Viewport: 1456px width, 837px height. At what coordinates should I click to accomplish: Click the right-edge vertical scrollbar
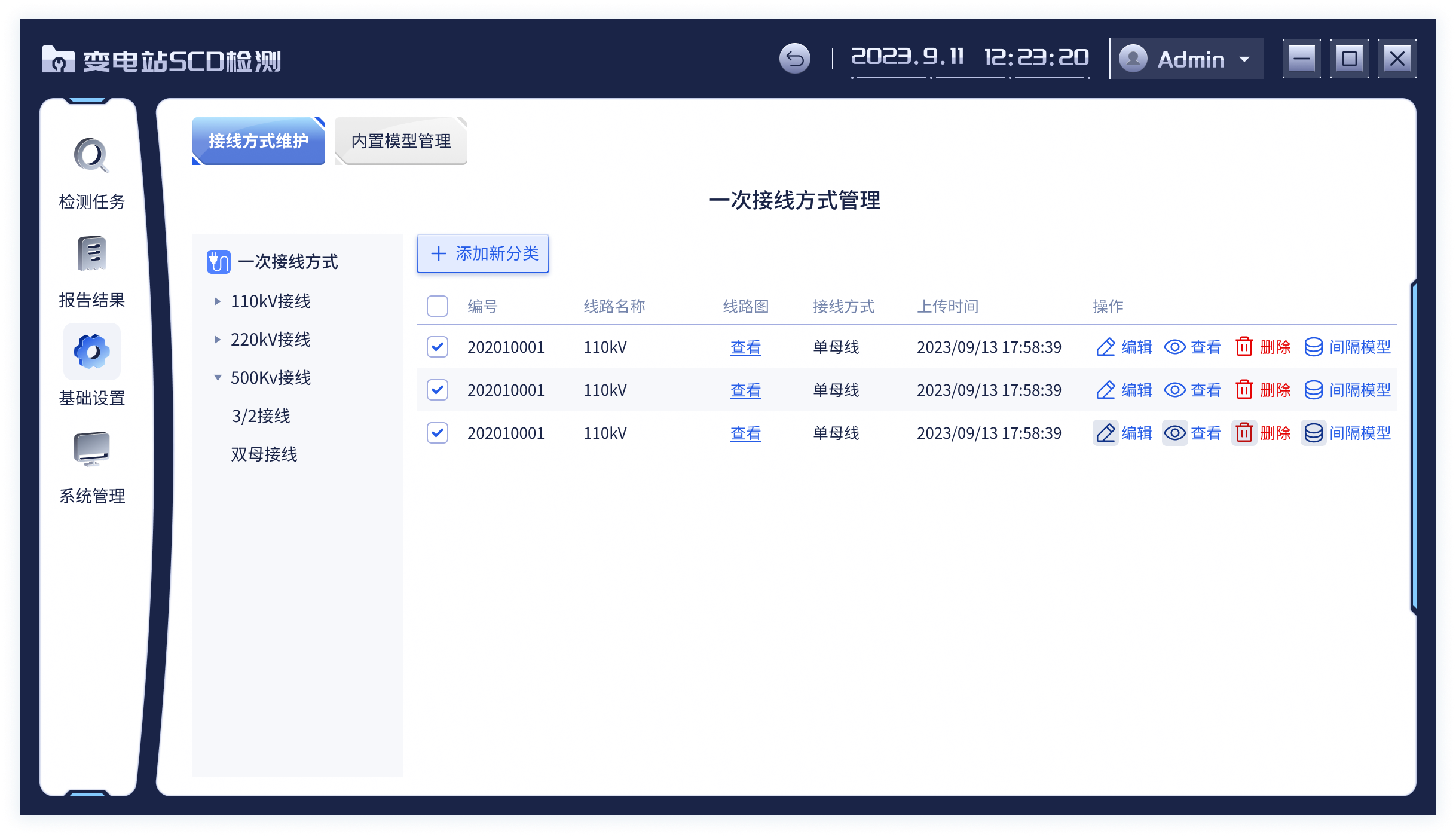click(x=1414, y=447)
